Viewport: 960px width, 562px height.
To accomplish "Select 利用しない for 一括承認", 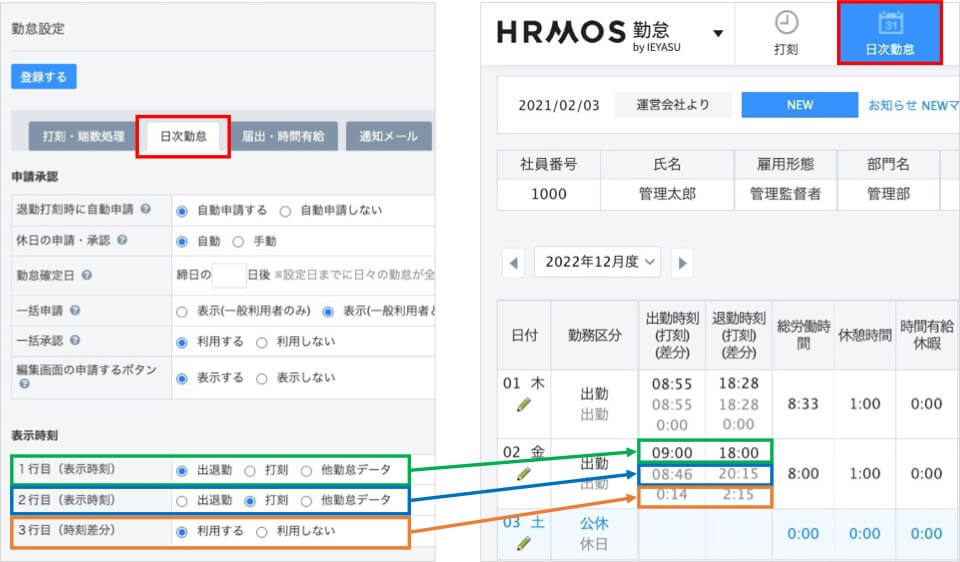I will click(261, 343).
